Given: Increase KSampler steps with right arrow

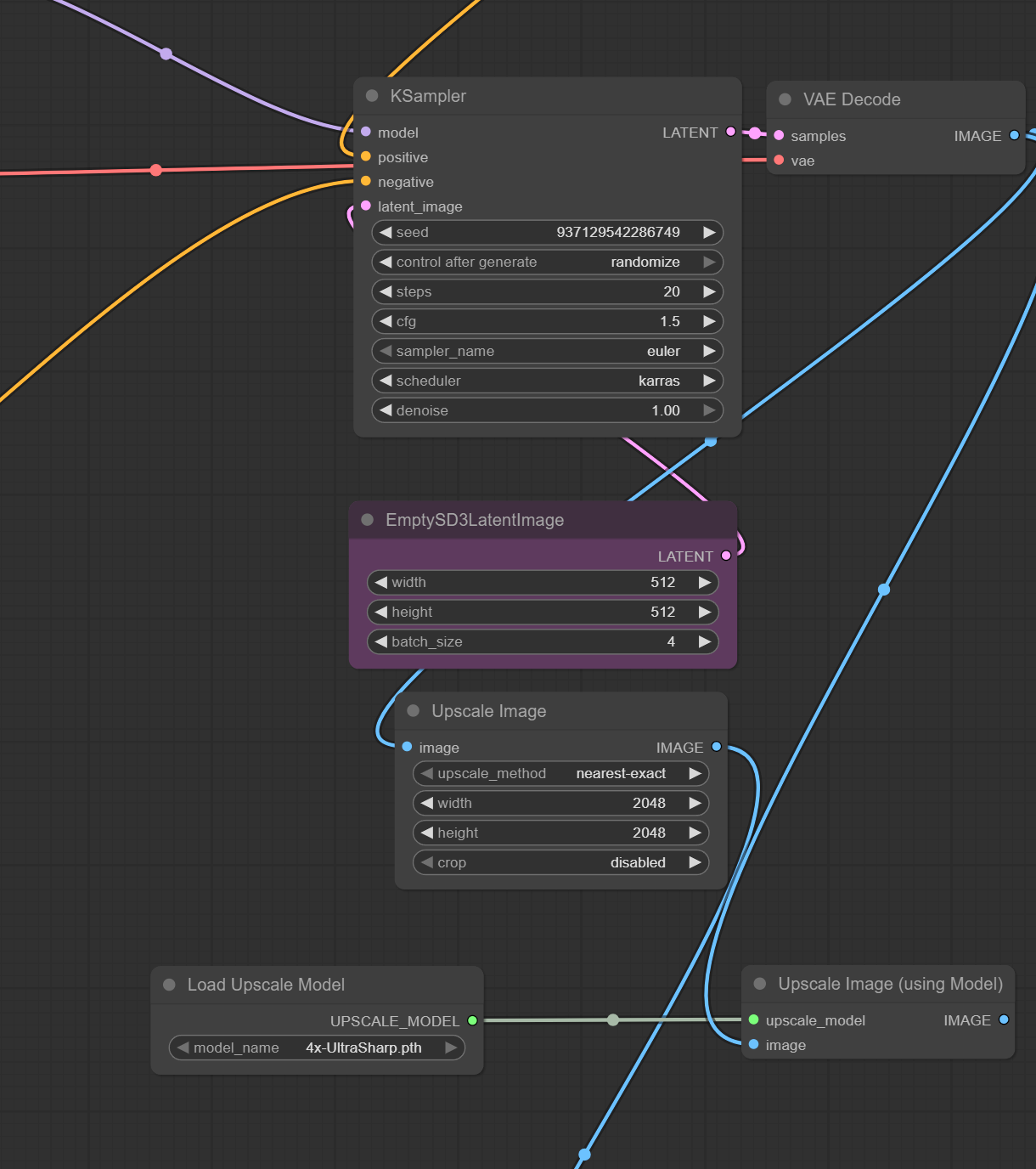Looking at the screenshot, I should pos(709,291).
